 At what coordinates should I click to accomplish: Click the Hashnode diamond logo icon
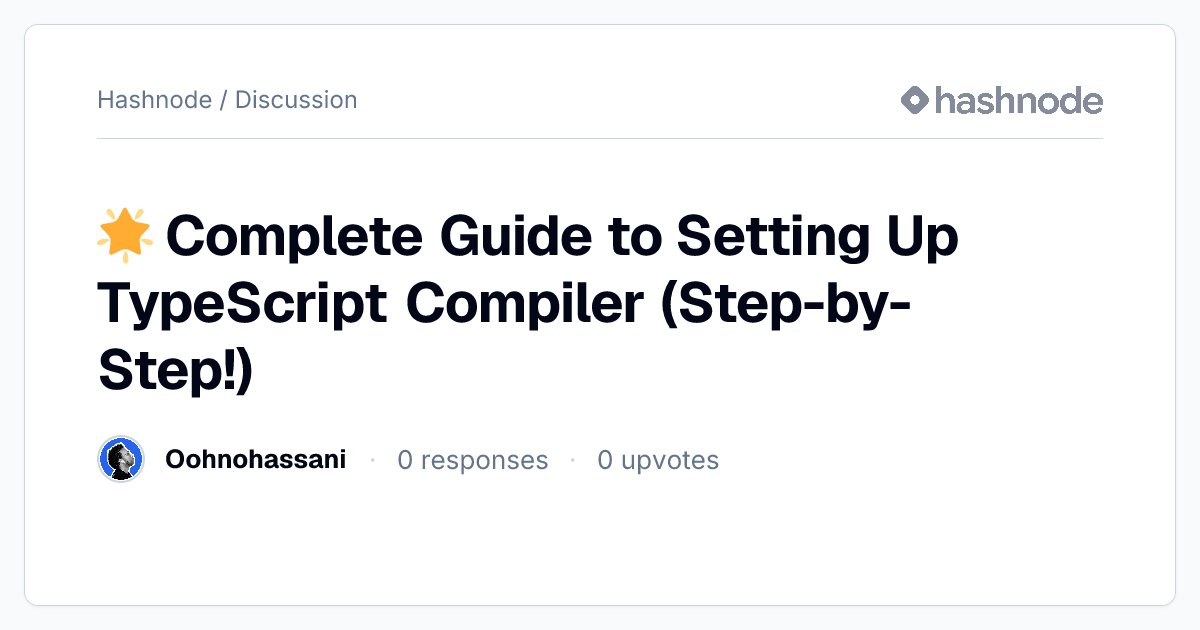[x=915, y=100]
